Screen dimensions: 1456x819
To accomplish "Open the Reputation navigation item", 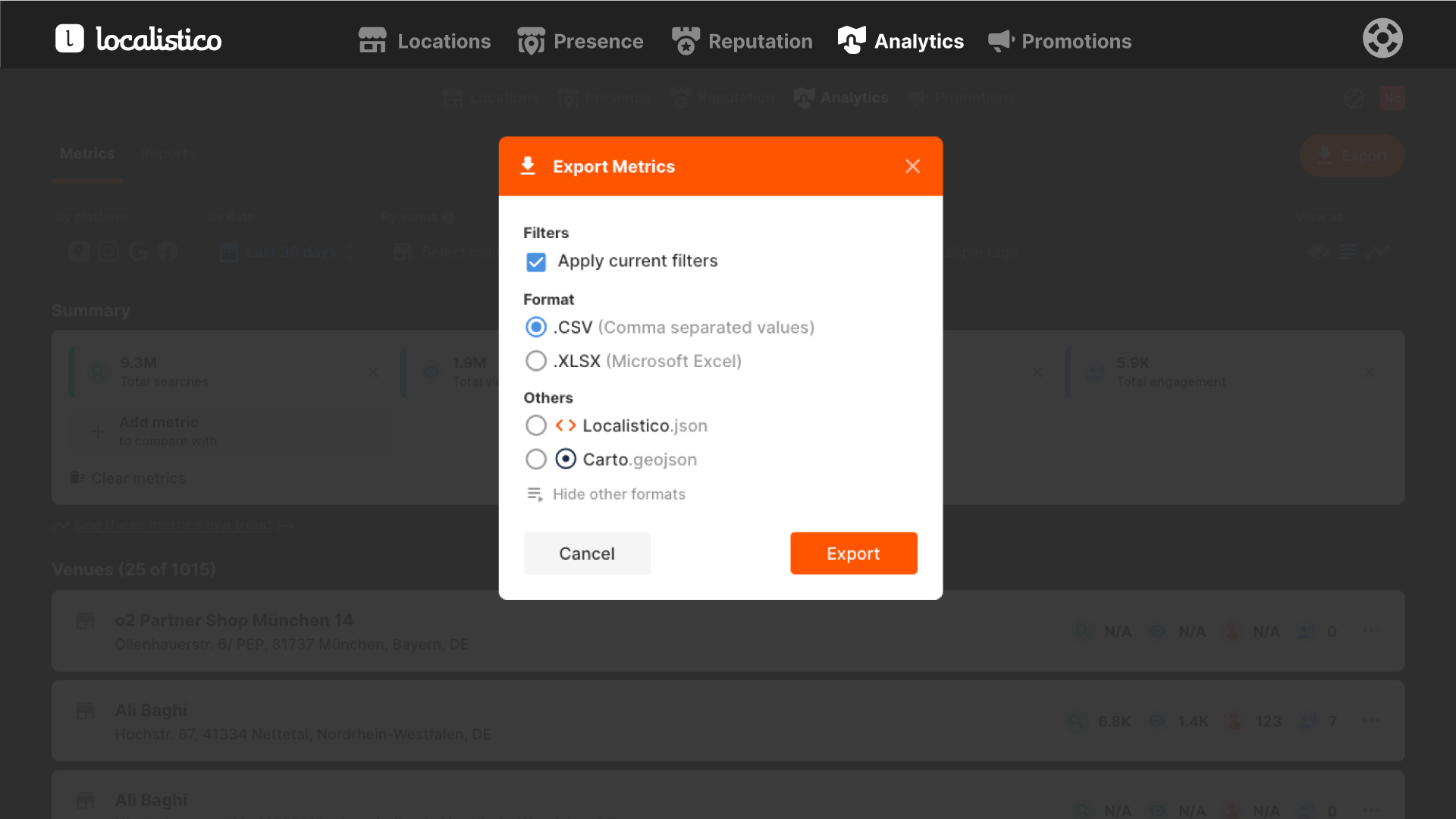I will tap(760, 41).
